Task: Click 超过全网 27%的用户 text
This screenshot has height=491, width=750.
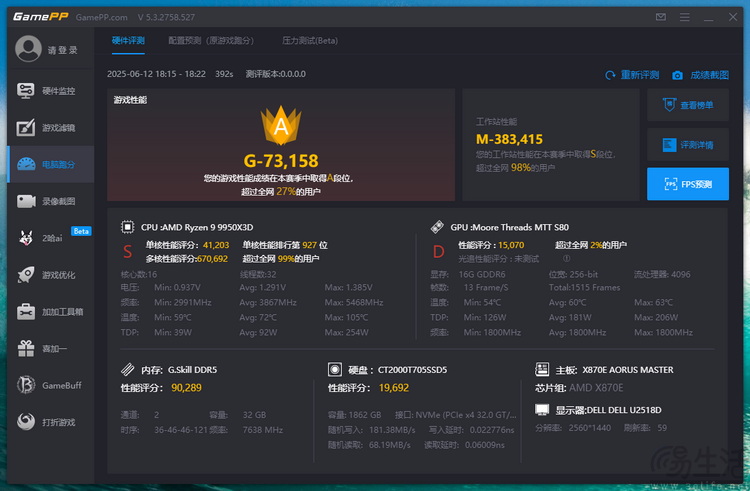Action: tap(281, 192)
